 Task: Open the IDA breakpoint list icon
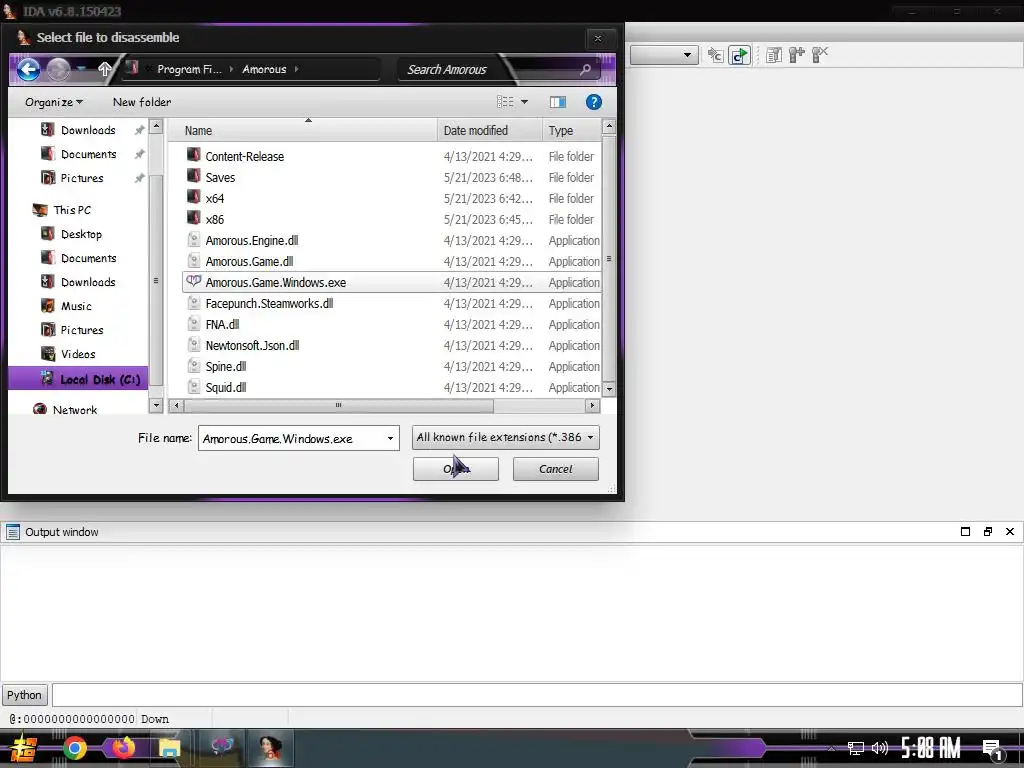(774, 56)
